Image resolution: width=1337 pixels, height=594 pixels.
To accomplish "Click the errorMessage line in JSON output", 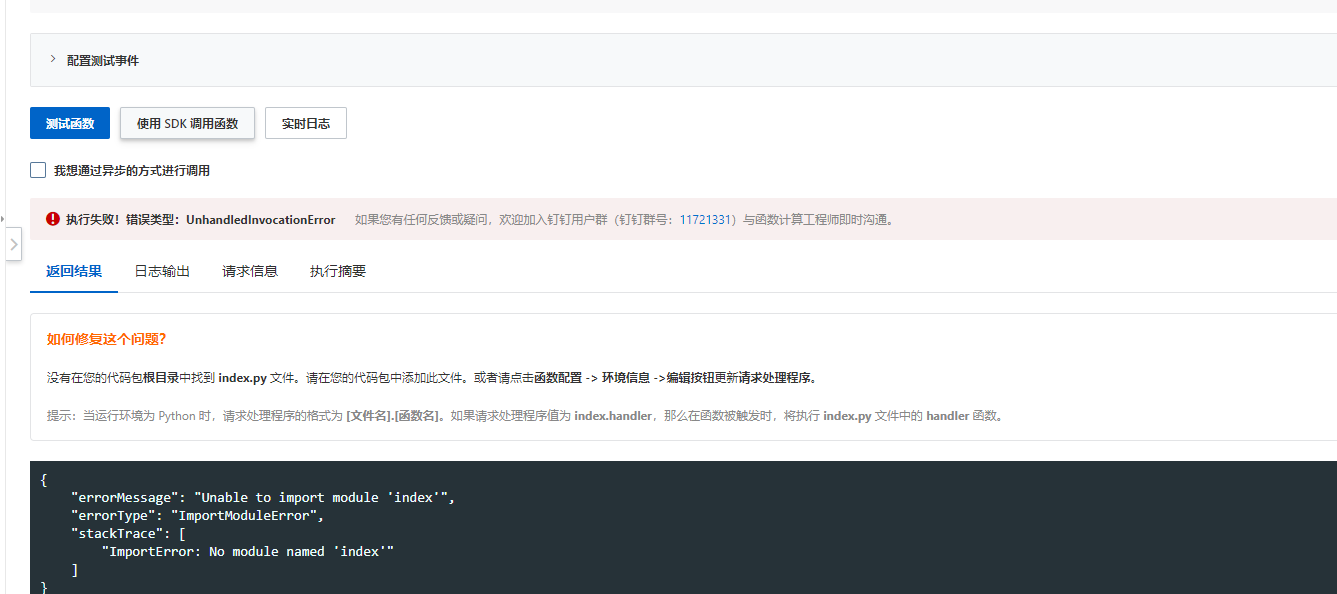I will [x=263, y=497].
